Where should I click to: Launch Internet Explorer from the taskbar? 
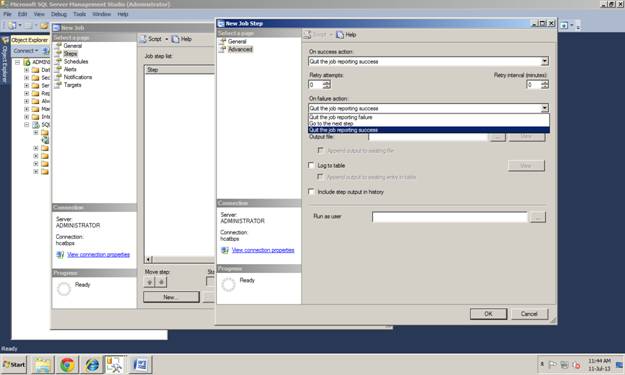(92, 364)
